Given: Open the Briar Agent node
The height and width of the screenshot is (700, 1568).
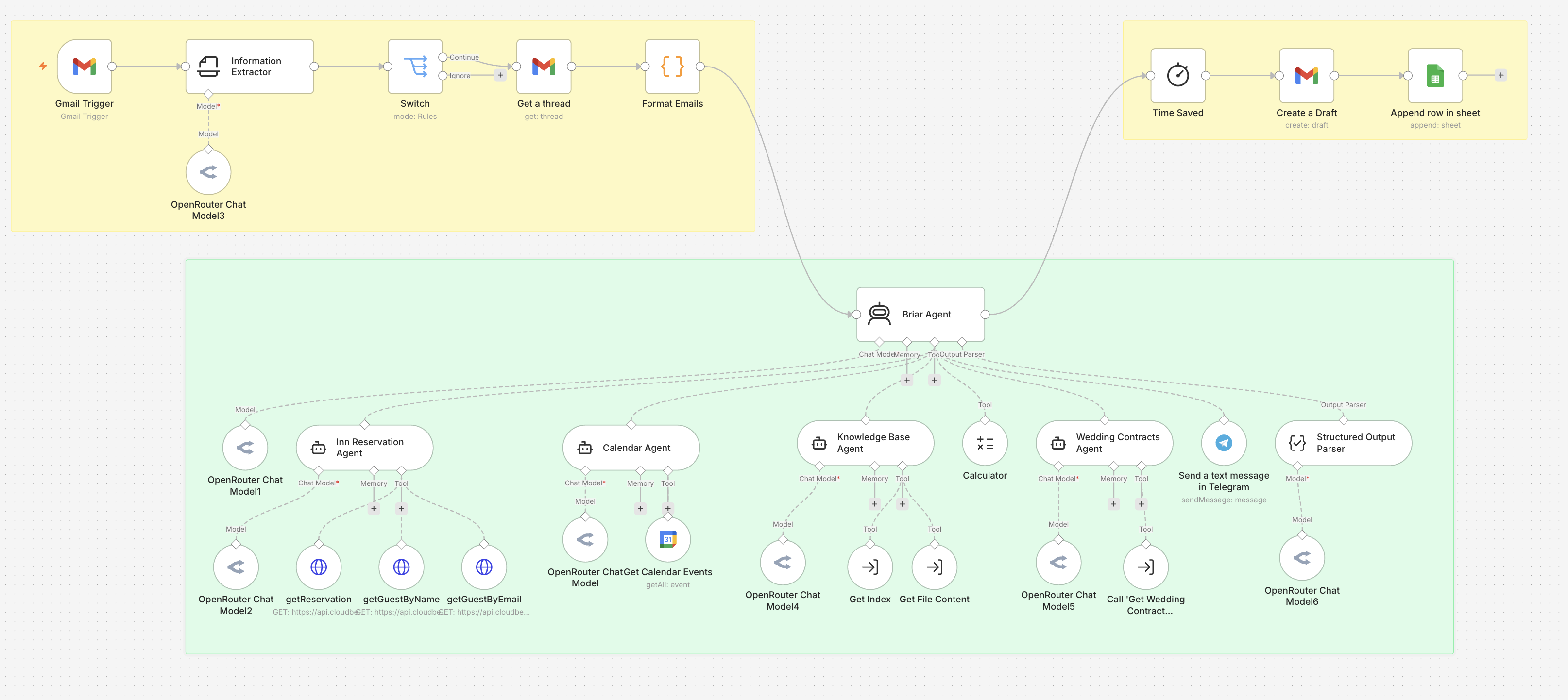Looking at the screenshot, I should coord(920,315).
